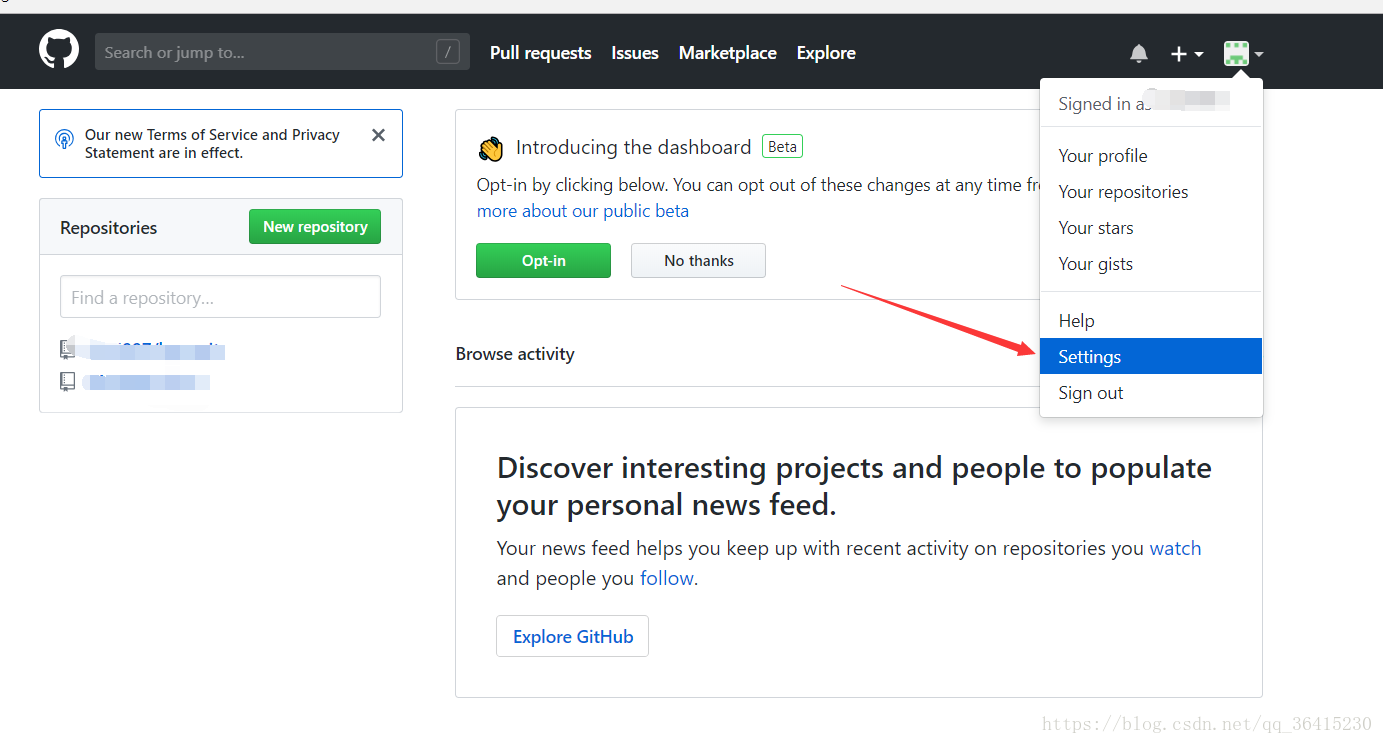Open Help from the user menu
Image resolution: width=1383 pixels, height=744 pixels.
(1151, 321)
